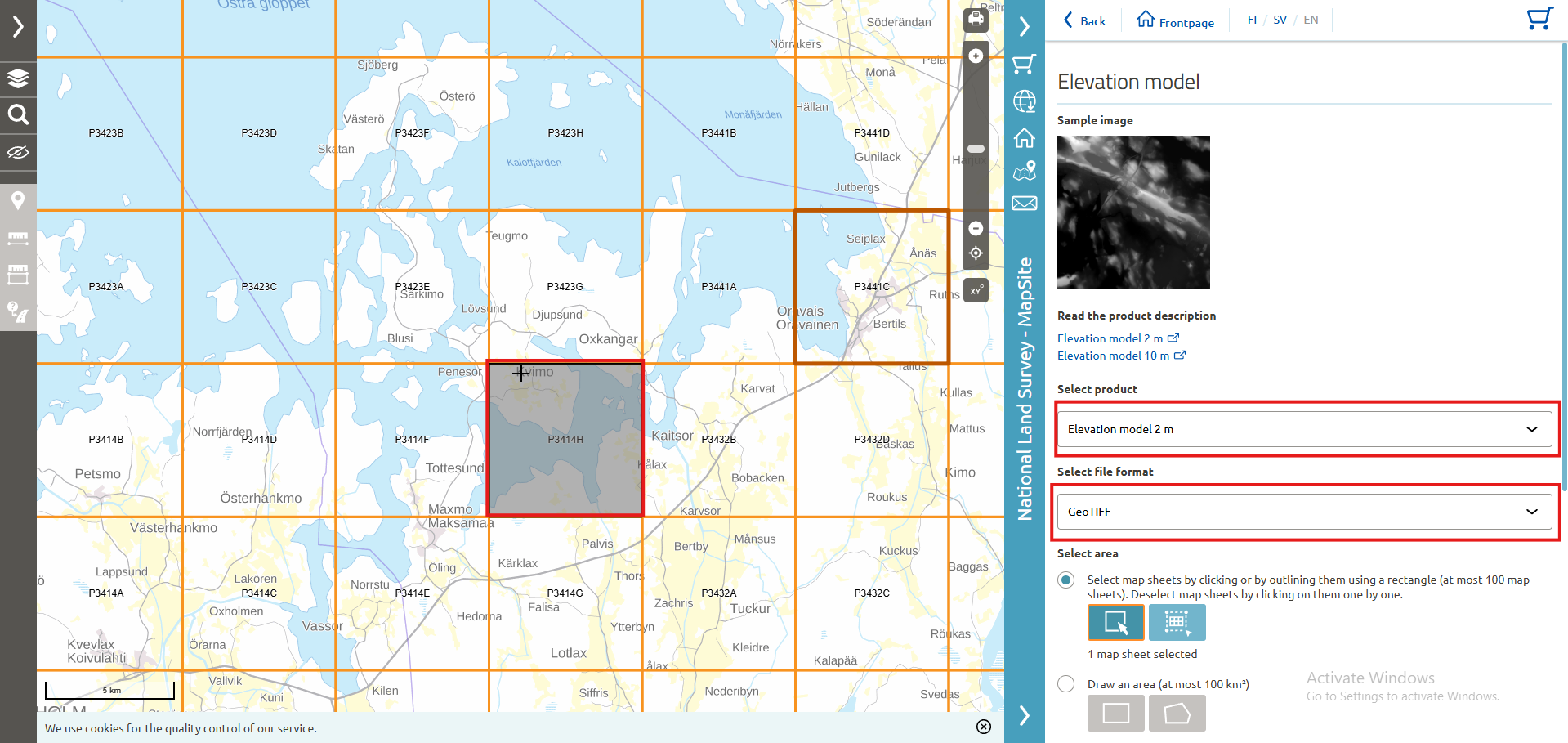Image resolution: width=1568 pixels, height=743 pixels.
Task: Center map on my location
Action: click(976, 253)
